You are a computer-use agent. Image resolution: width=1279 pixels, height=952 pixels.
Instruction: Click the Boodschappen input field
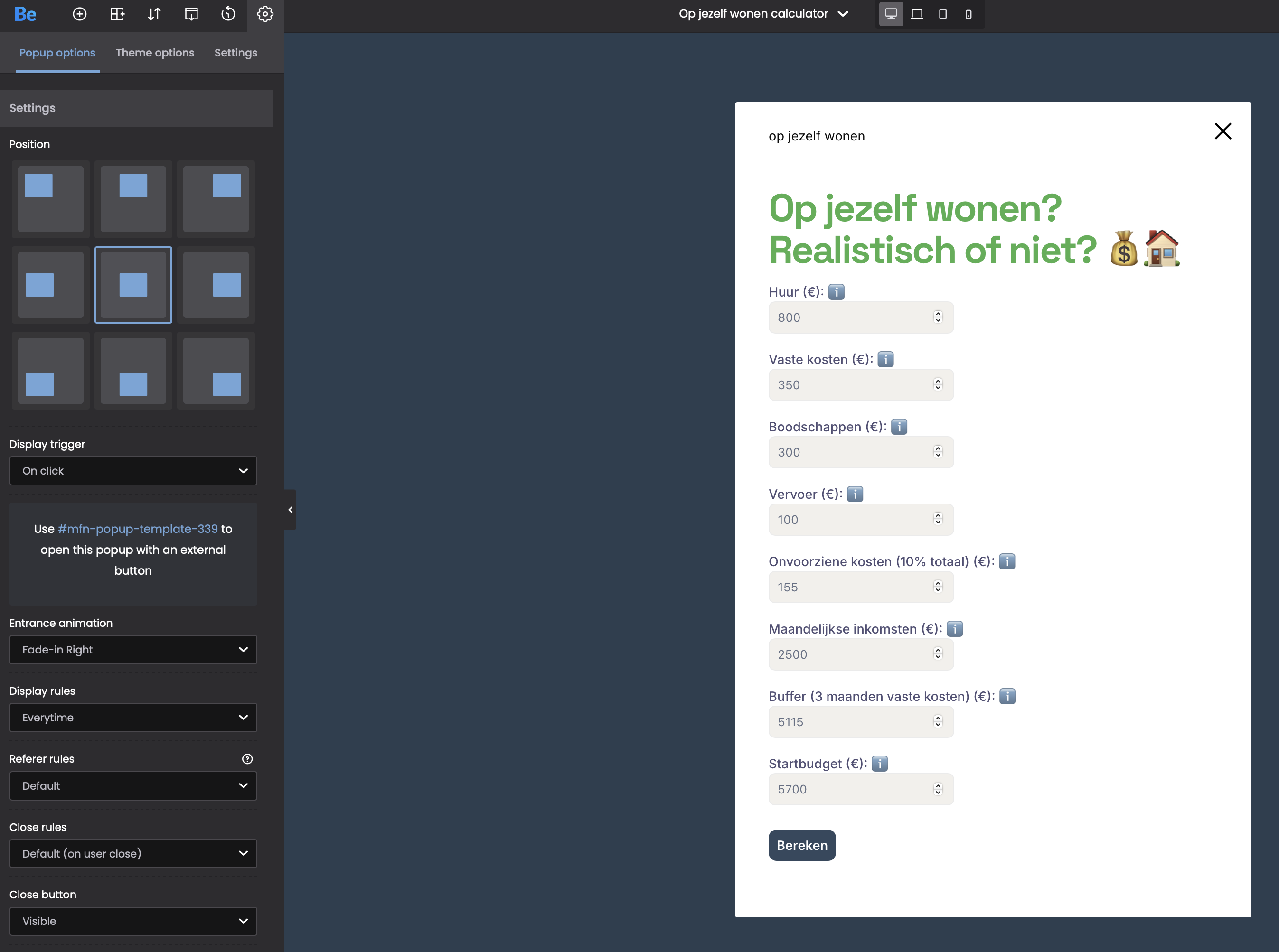point(861,452)
